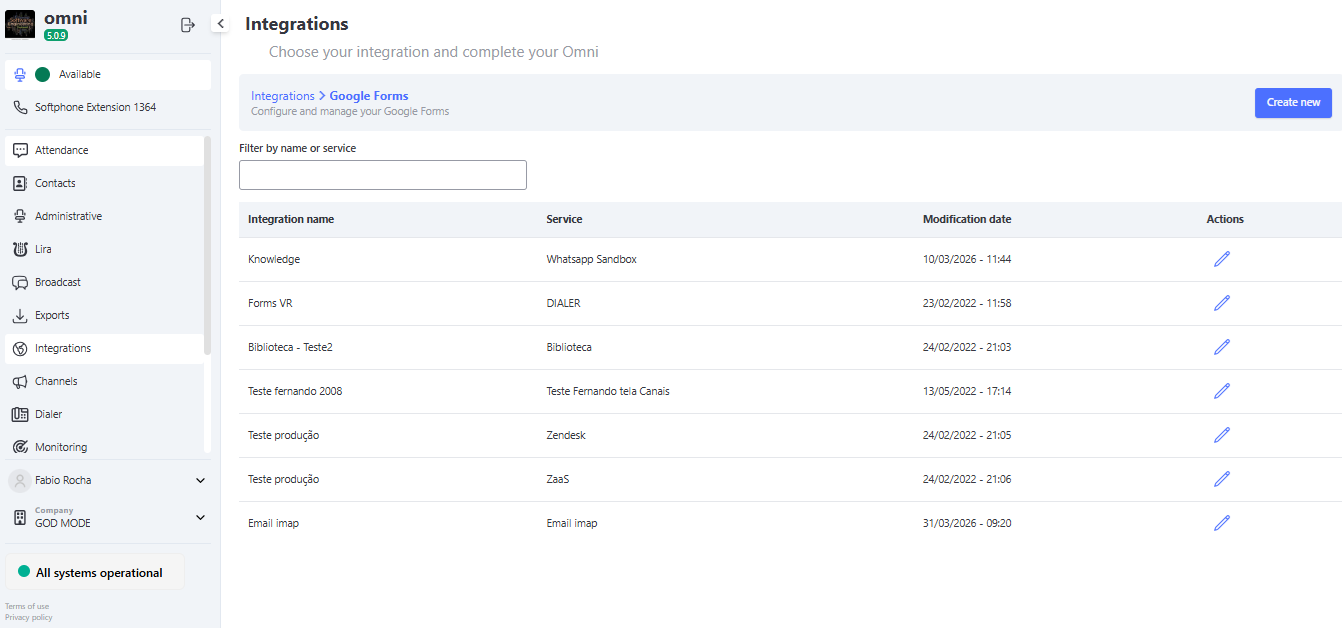Viewport: 1342px width, 628px height.
Task: Click the sidebar vertical scrollbar
Action: [207, 245]
